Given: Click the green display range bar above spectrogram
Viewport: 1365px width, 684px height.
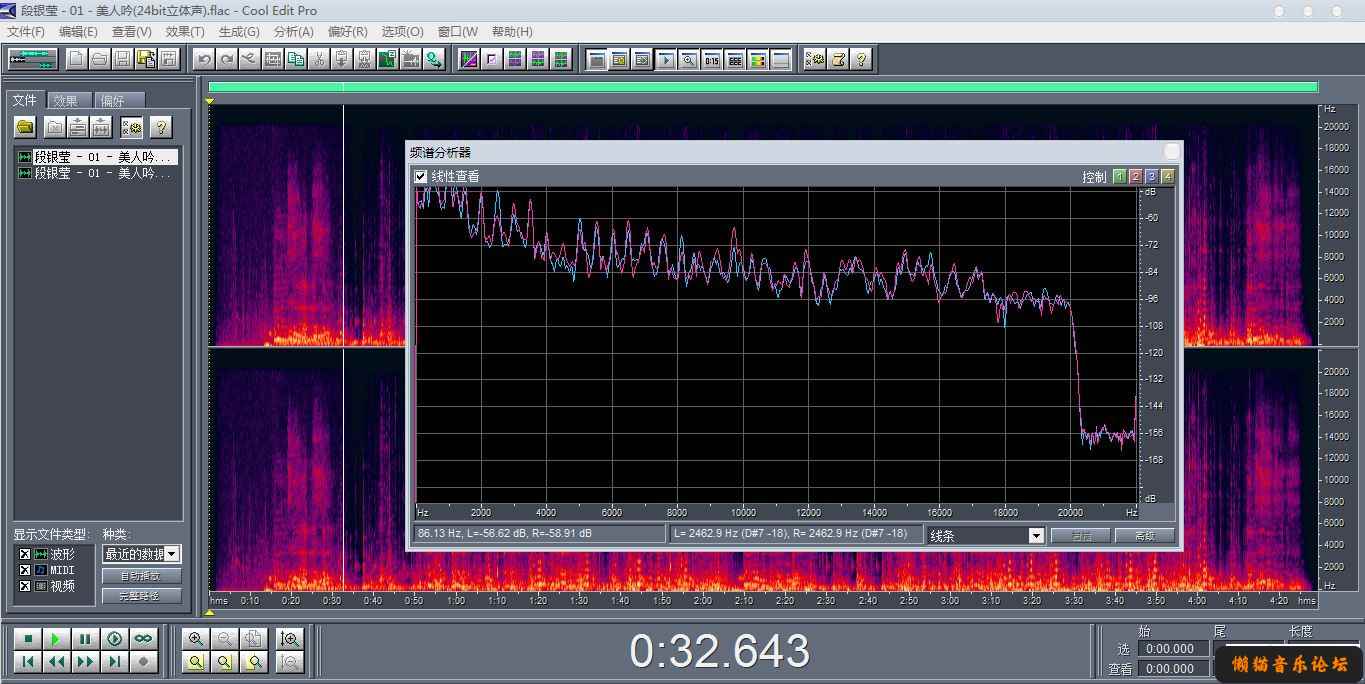Looking at the screenshot, I should [x=763, y=87].
